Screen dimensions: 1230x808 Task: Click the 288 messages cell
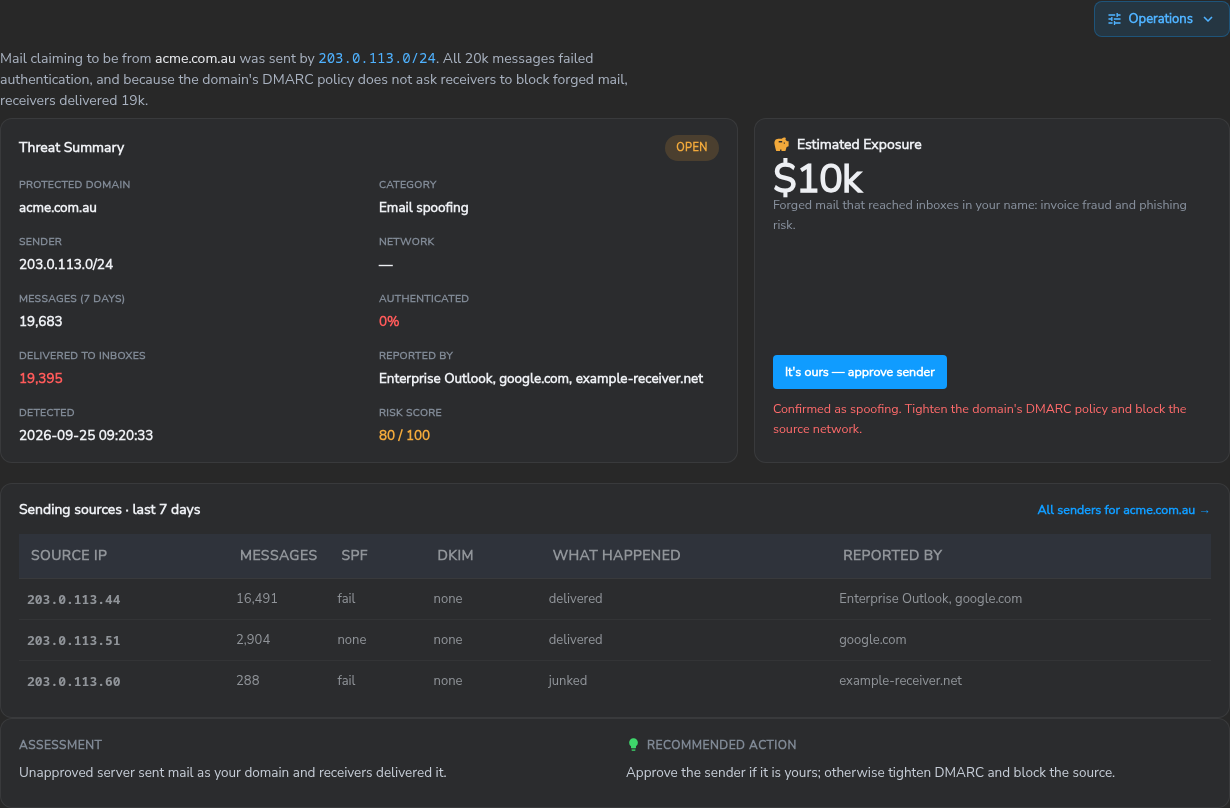(x=247, y=680)
